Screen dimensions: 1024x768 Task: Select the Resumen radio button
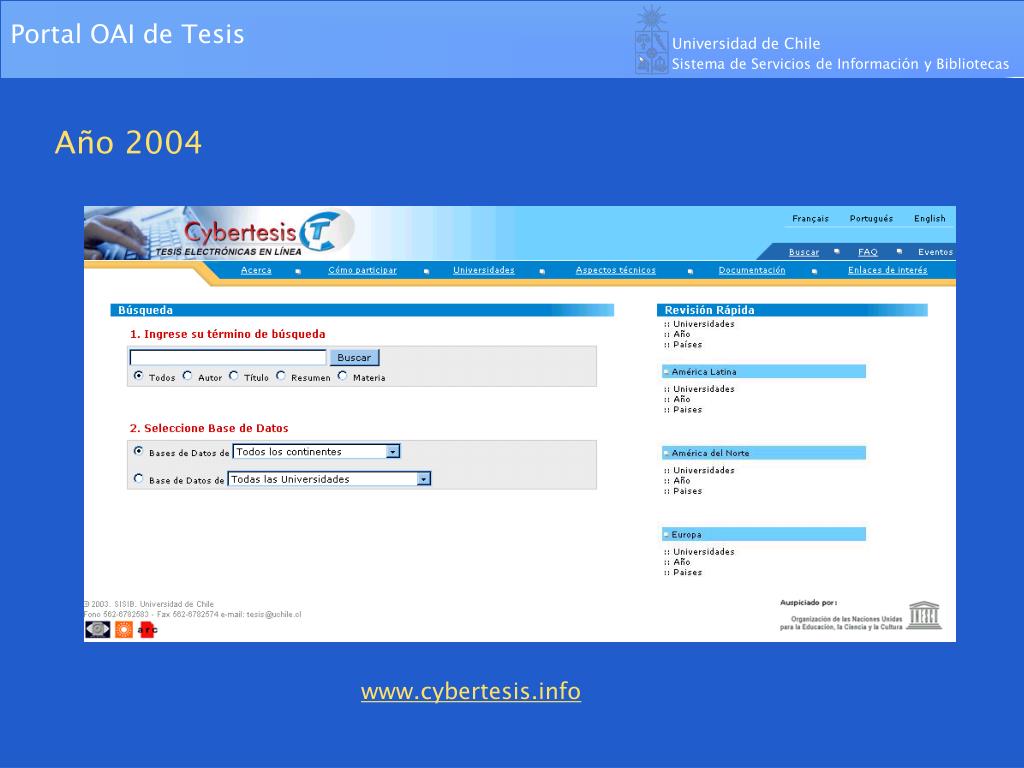[281, 376]
